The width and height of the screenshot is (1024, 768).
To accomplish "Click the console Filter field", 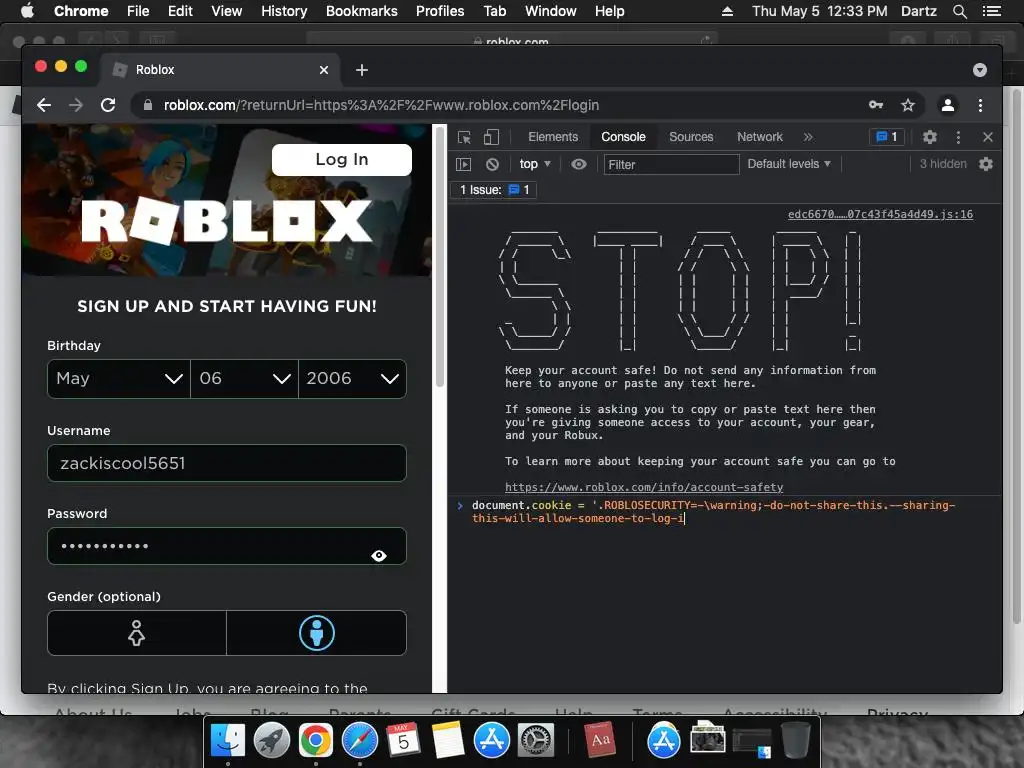I will pyautogui.click(x=671, y=165).
